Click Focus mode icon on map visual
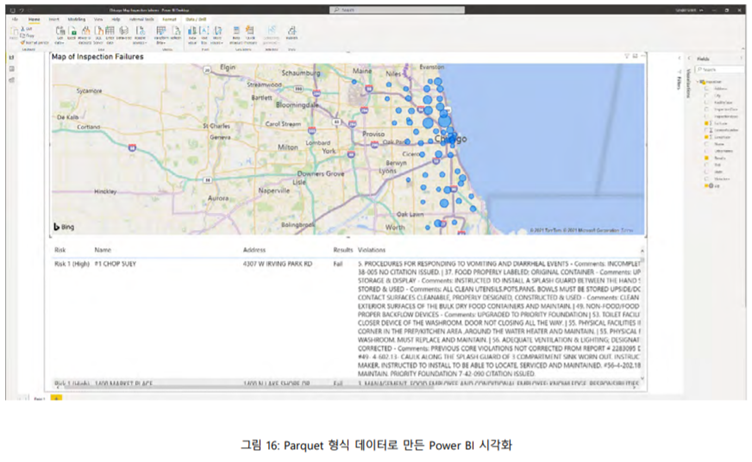Viewport: 752px width, 462px height. click(x=635, y=56)
